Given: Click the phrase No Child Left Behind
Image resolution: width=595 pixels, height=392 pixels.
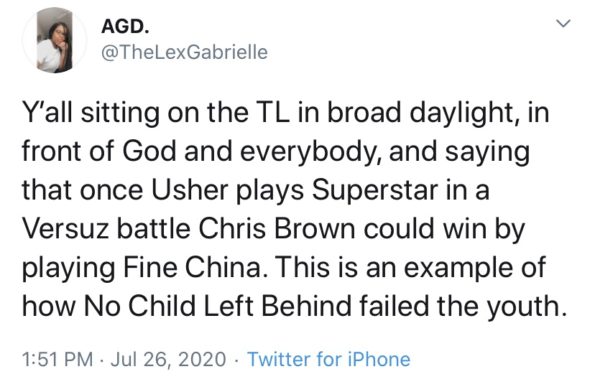Looking at the screenshot, I should pyautogui.click(x=217, y=306).
